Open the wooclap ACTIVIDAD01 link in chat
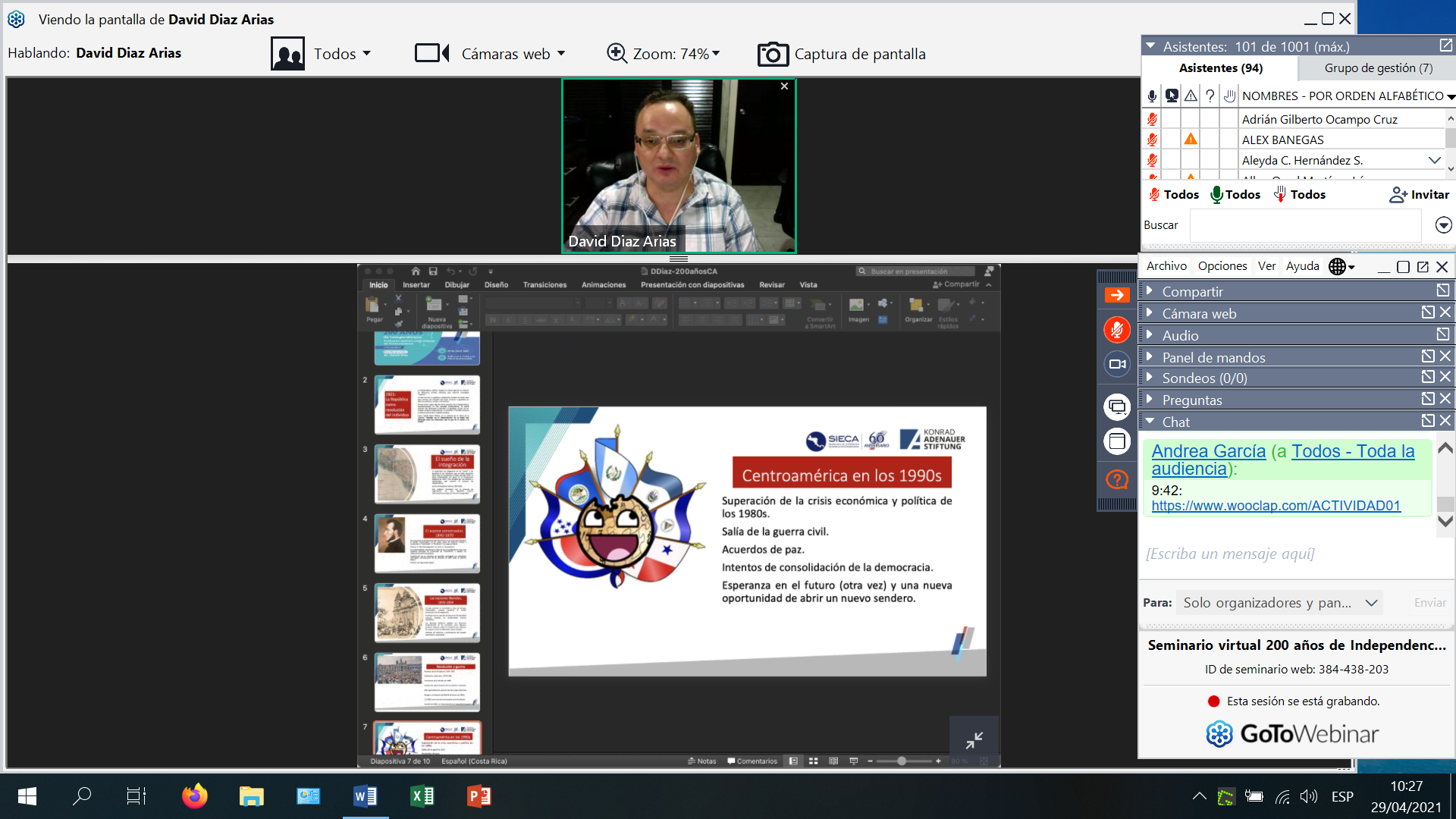The width and height of the screenshot is (1456, 819). [x=1276, y=506]
